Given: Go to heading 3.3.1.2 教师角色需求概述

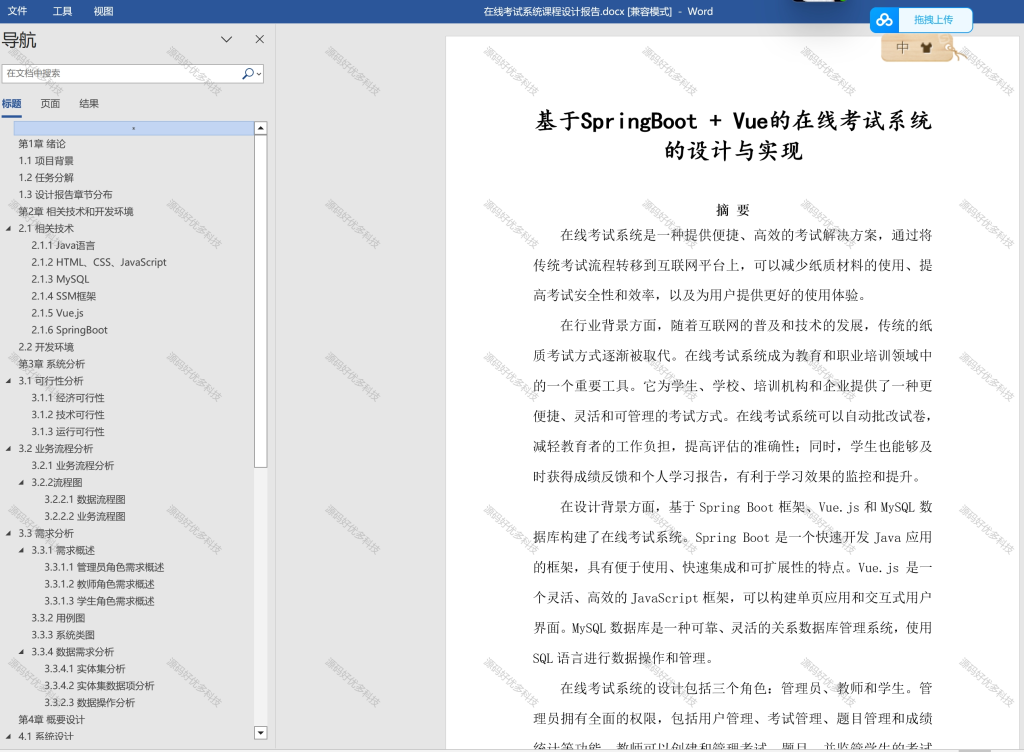Looking at the screenshot, I should pyautogui.click(x=99, y=585).
